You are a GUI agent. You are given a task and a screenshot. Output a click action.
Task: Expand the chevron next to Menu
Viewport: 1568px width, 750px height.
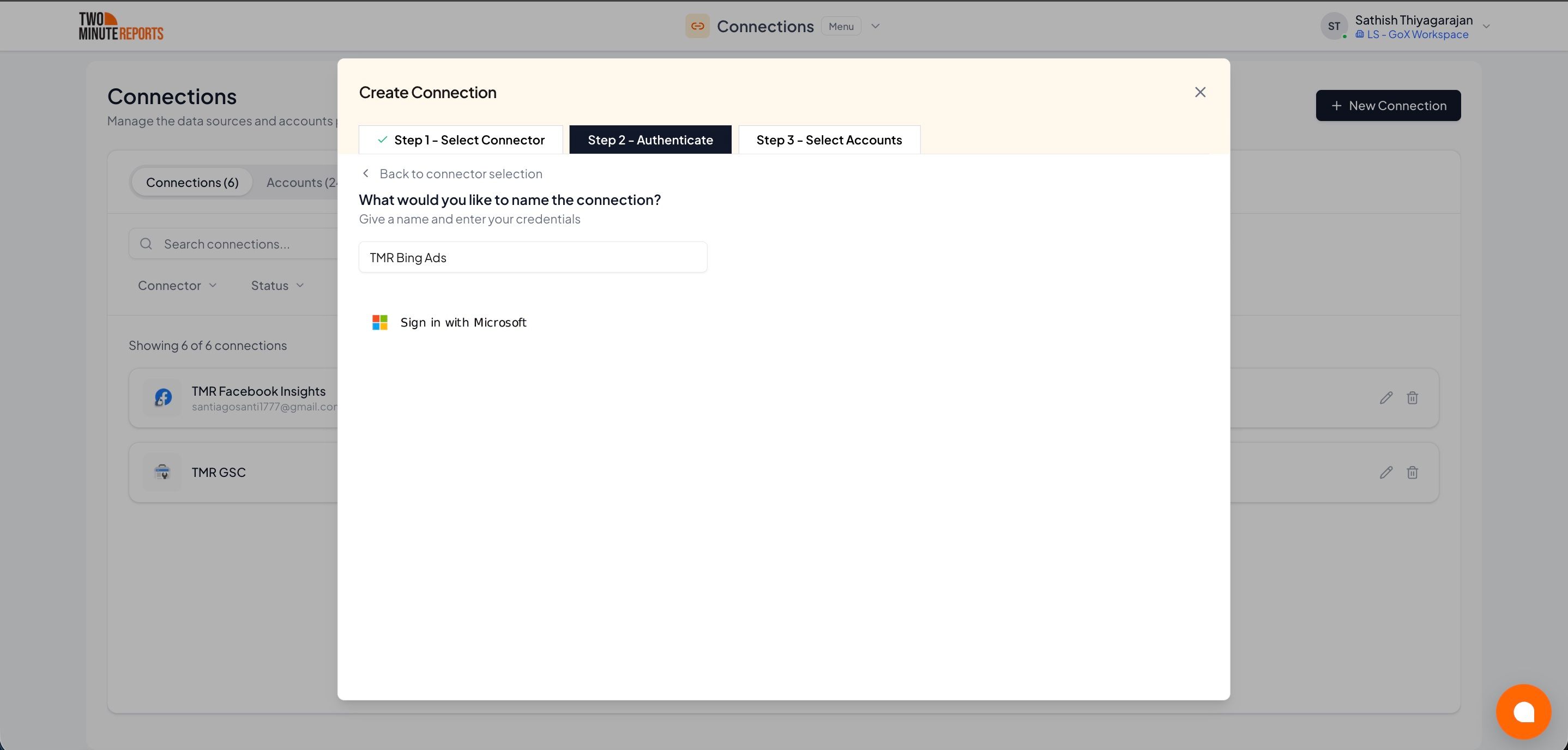(x=875, y=26)
